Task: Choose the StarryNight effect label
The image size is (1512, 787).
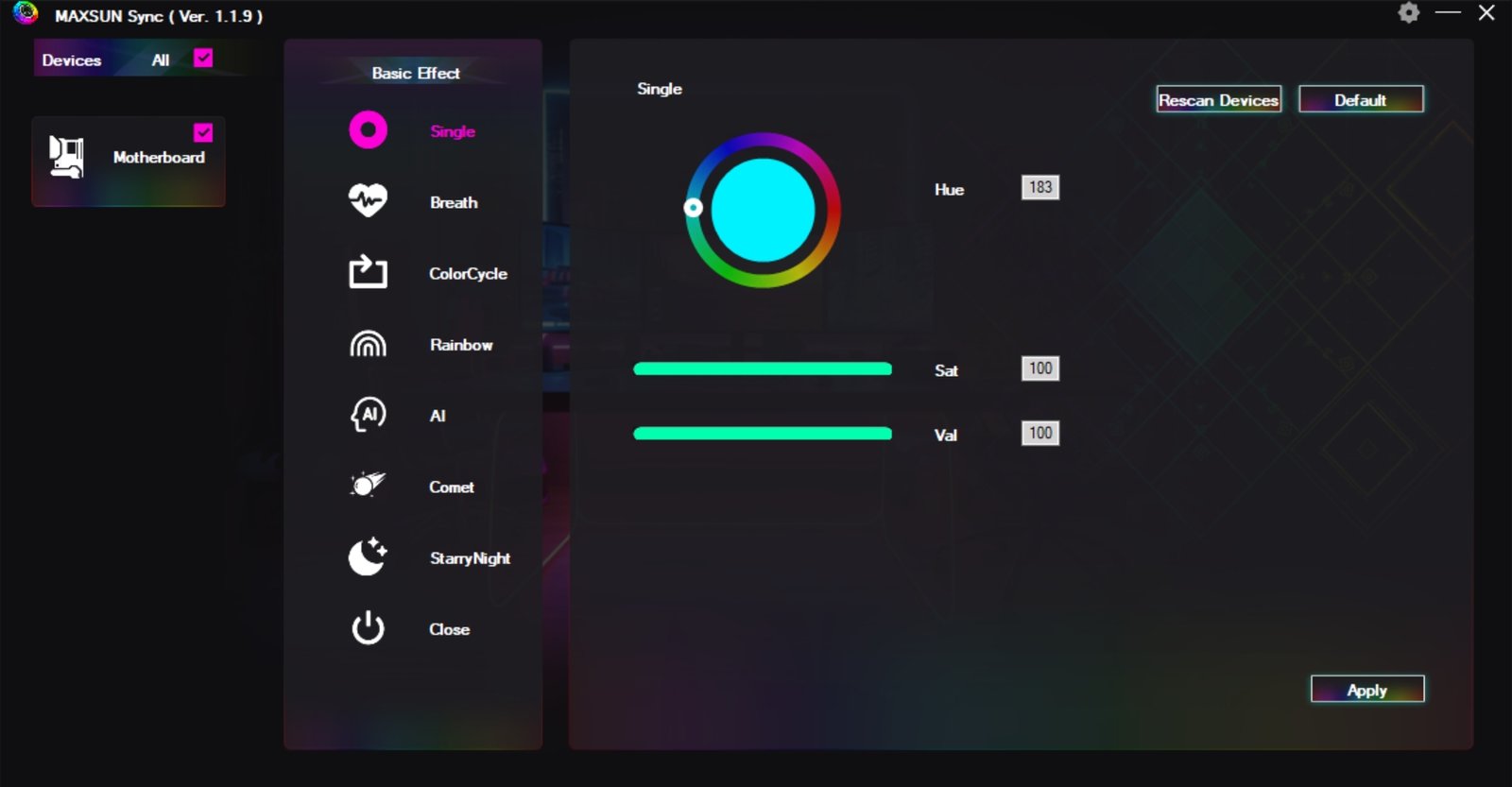Action: (470, 558)
